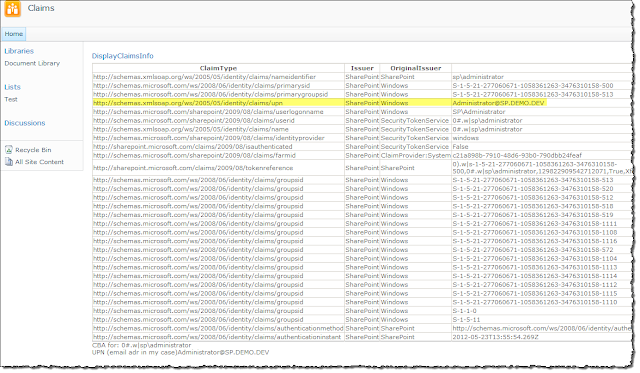Click the groupsid value ending in -572
Screen dimensions: 640x373
(x=533, y=250)
